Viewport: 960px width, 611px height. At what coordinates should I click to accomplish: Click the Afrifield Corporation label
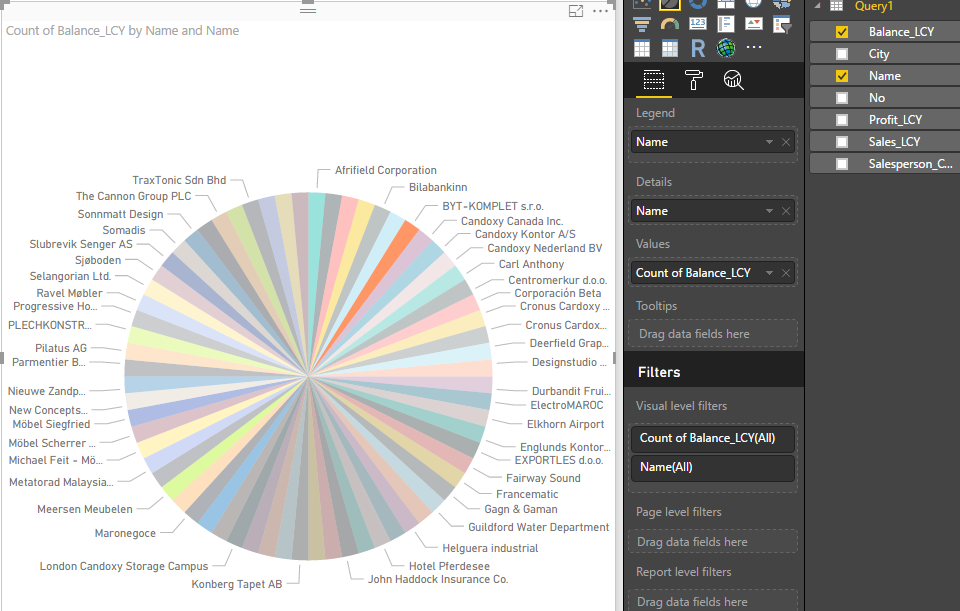(x=386, y=170)
